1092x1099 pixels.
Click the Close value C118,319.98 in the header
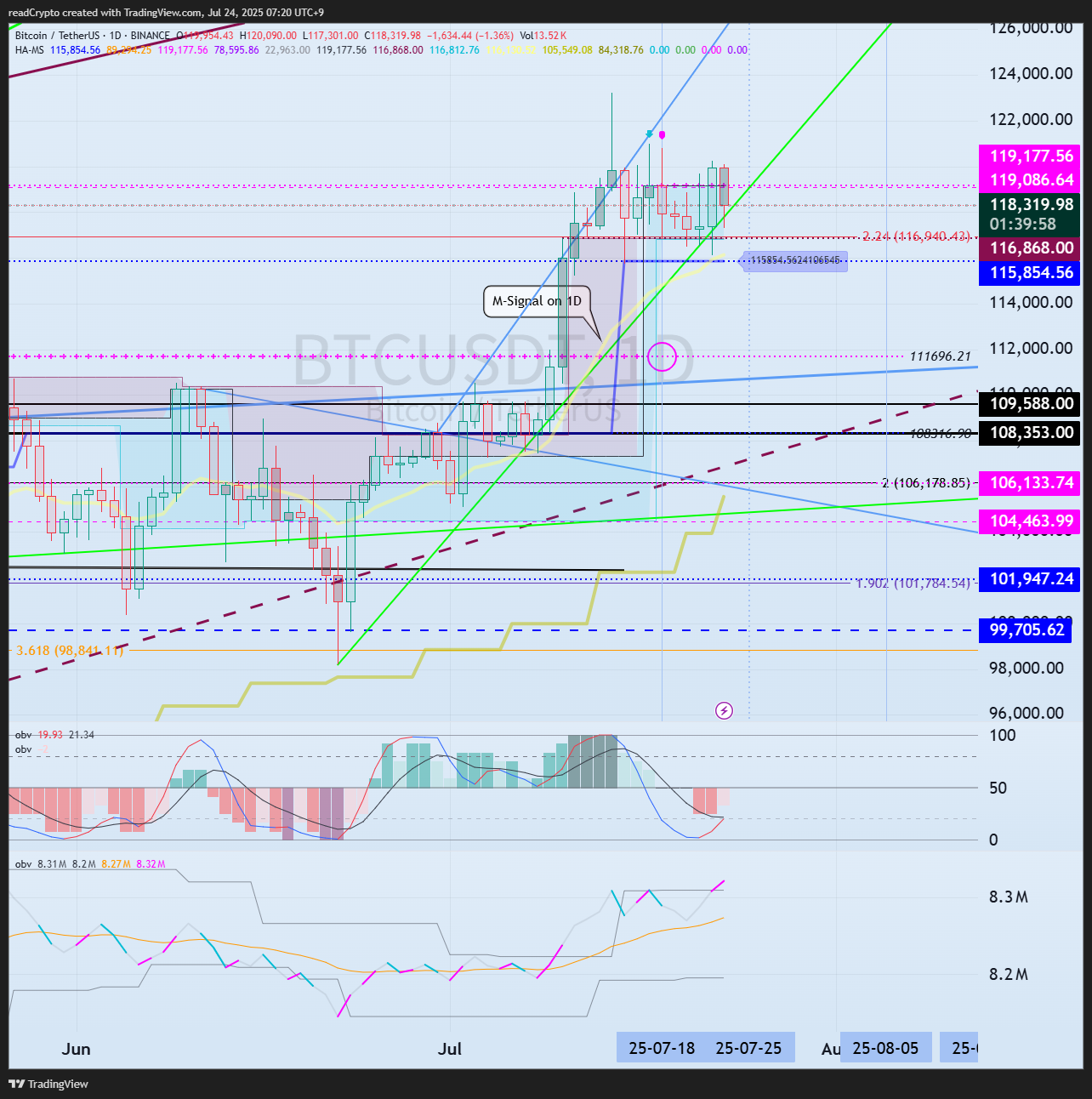(392, 36)
